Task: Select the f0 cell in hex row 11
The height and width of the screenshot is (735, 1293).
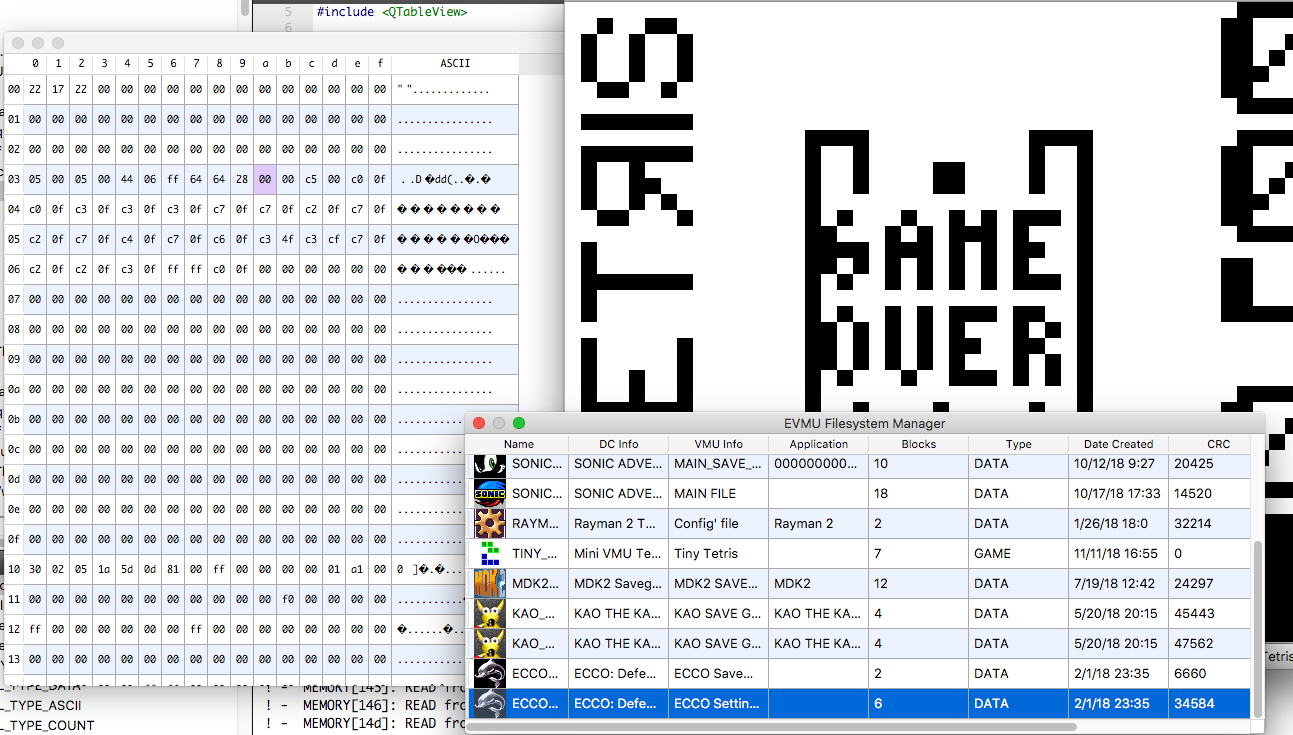Action: coord(288,599)
